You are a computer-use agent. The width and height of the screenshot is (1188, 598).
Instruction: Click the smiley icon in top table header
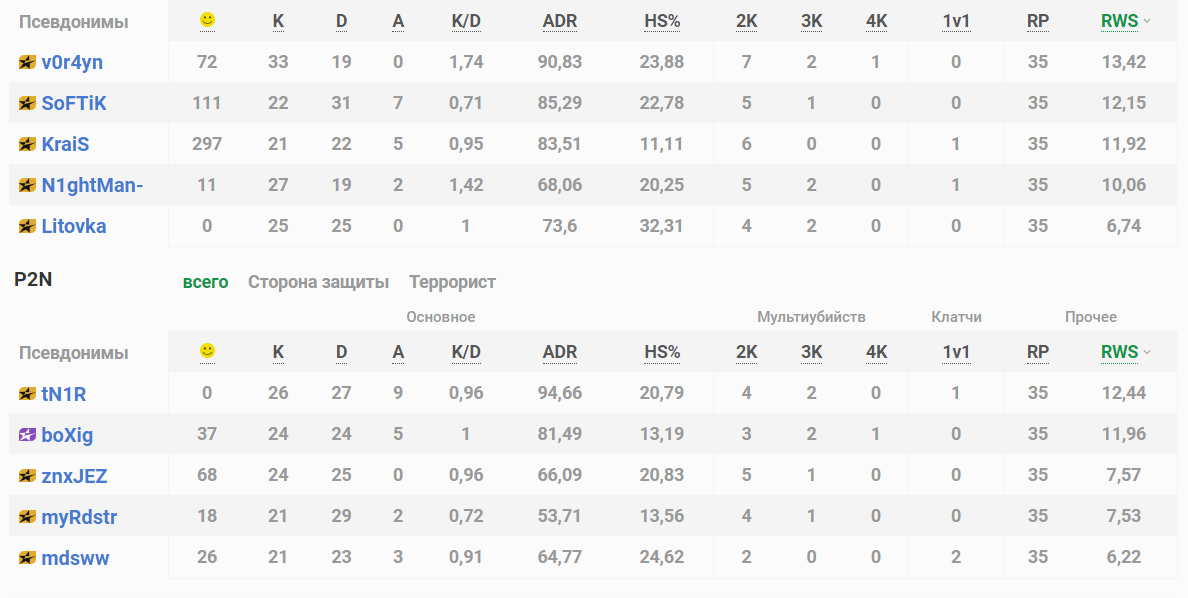(x=207, y=20)
